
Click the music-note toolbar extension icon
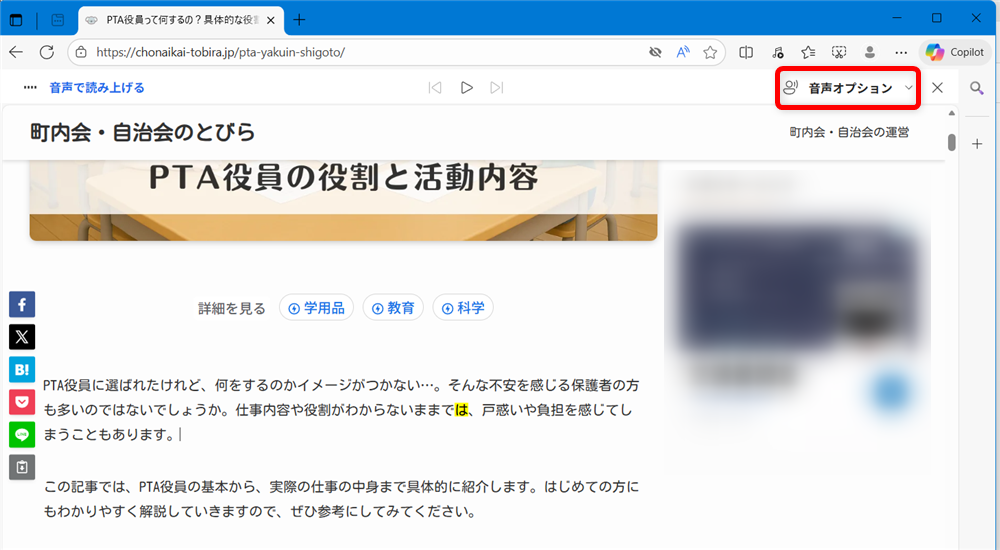777,52
